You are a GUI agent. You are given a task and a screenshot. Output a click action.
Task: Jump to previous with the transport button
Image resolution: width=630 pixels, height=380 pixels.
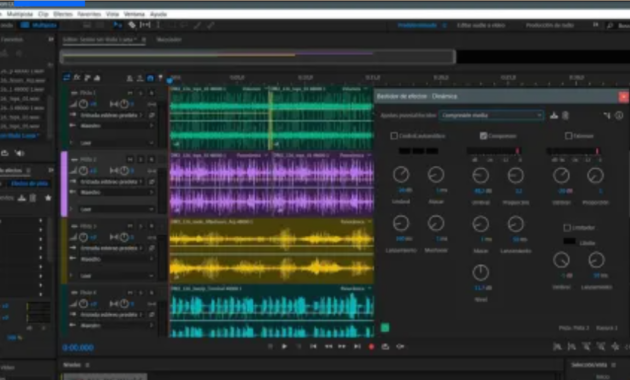pyautogui.click(x=313, y=346)
